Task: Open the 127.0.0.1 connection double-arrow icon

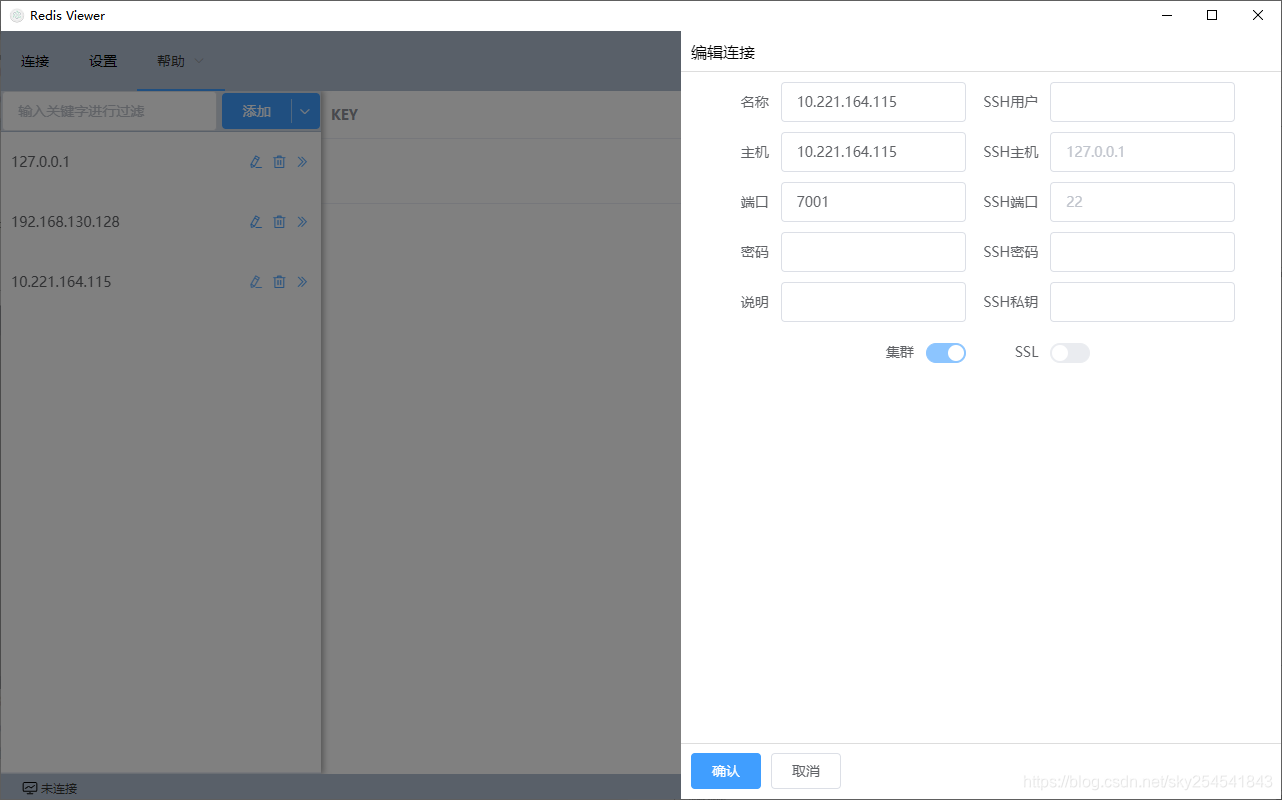Action: pyautogui.click(x=302, y=162)
